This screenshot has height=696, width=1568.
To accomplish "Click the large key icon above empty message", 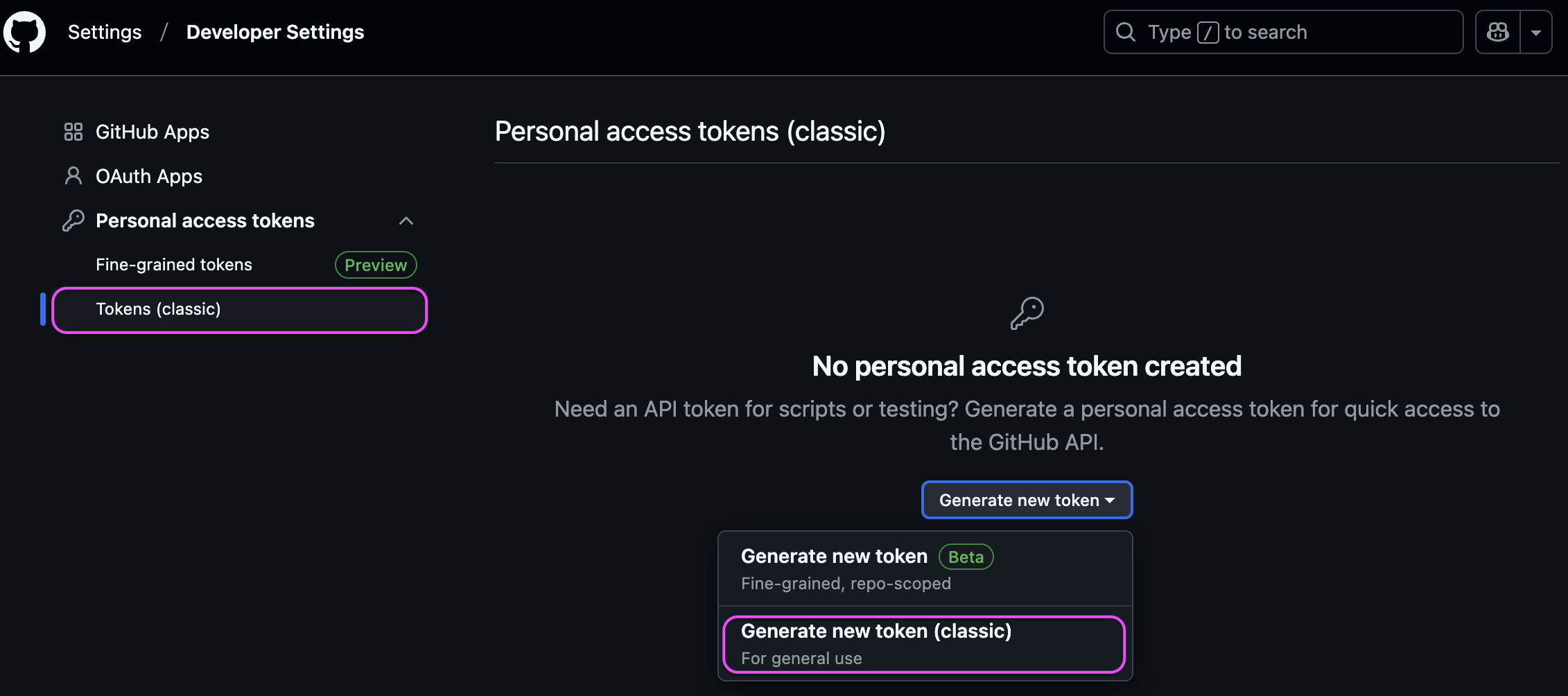I will point(1027,313).
